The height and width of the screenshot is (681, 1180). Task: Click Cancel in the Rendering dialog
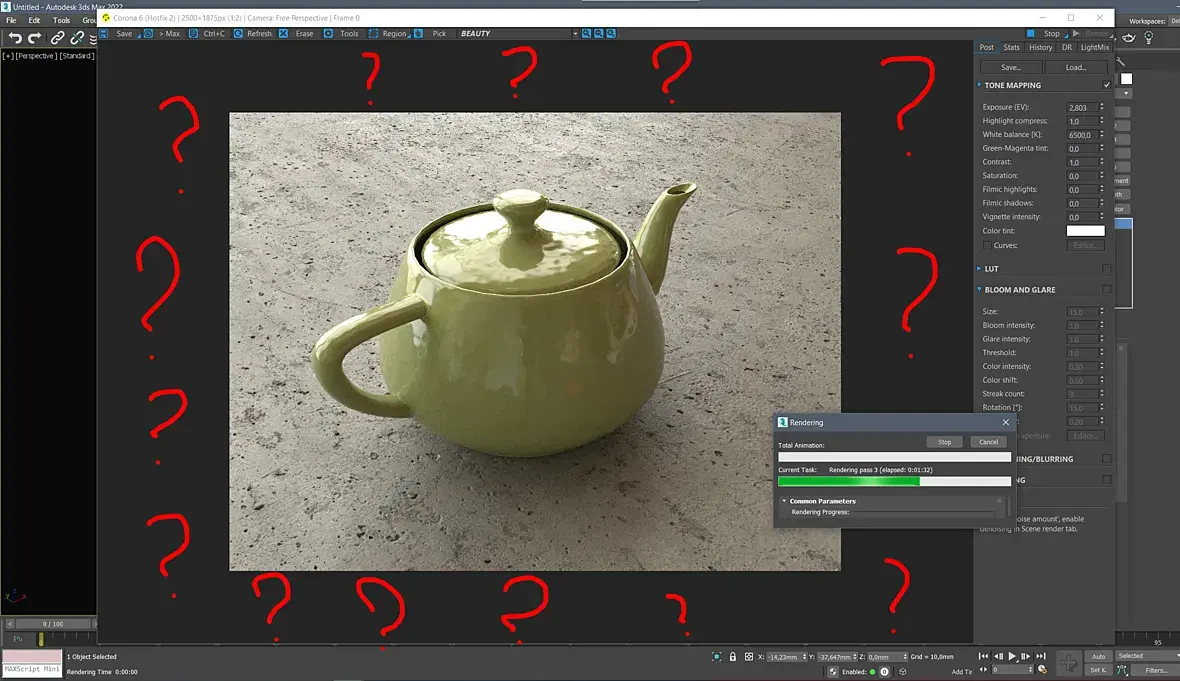pos(988,442)
